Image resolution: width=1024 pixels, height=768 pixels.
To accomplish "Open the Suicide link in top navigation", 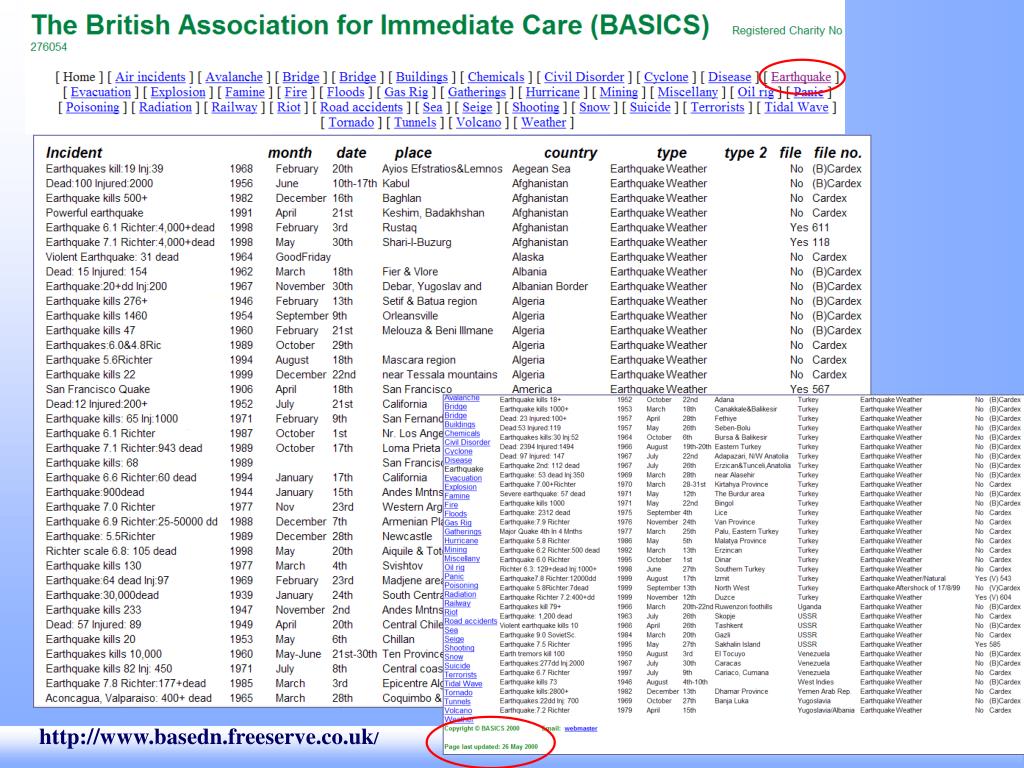I will tap(650, 107).
